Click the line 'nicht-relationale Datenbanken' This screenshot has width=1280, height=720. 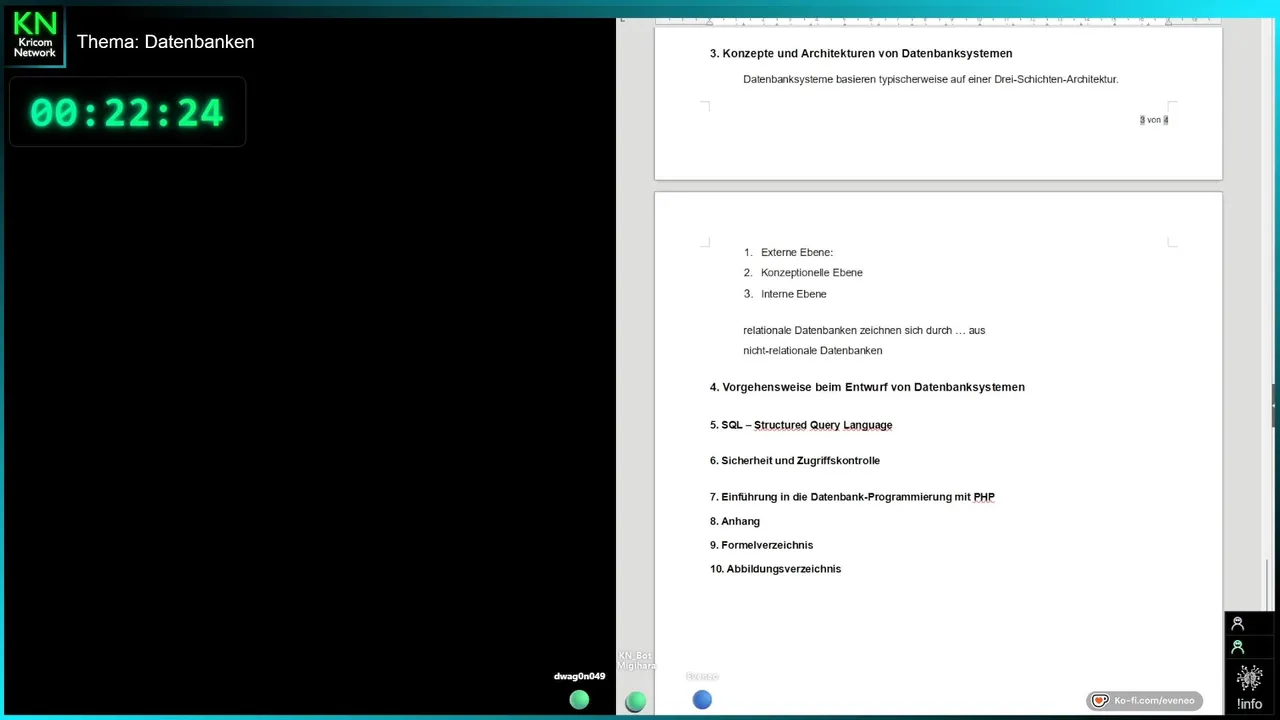812,351
